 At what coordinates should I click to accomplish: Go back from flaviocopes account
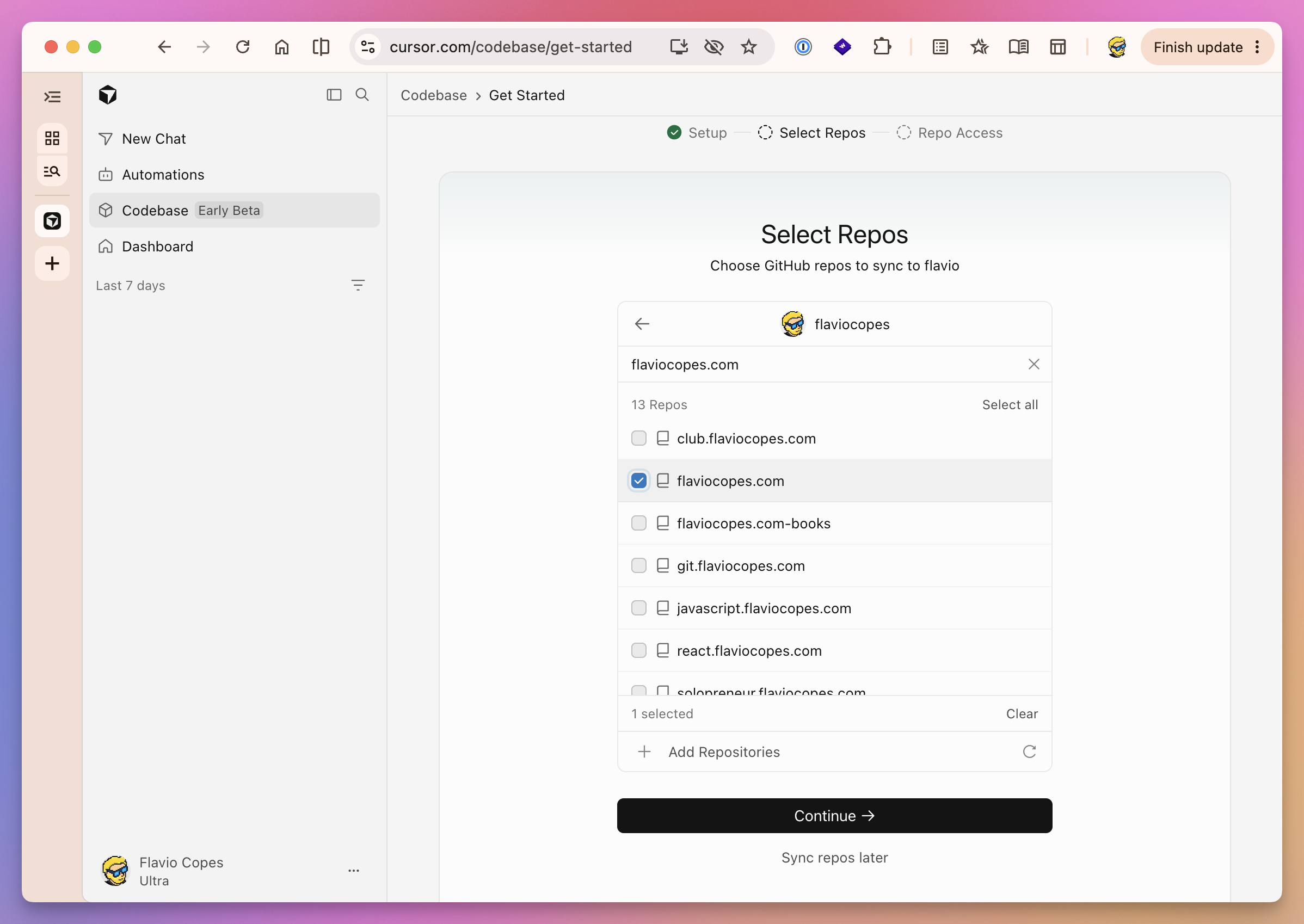pos(642,324)
